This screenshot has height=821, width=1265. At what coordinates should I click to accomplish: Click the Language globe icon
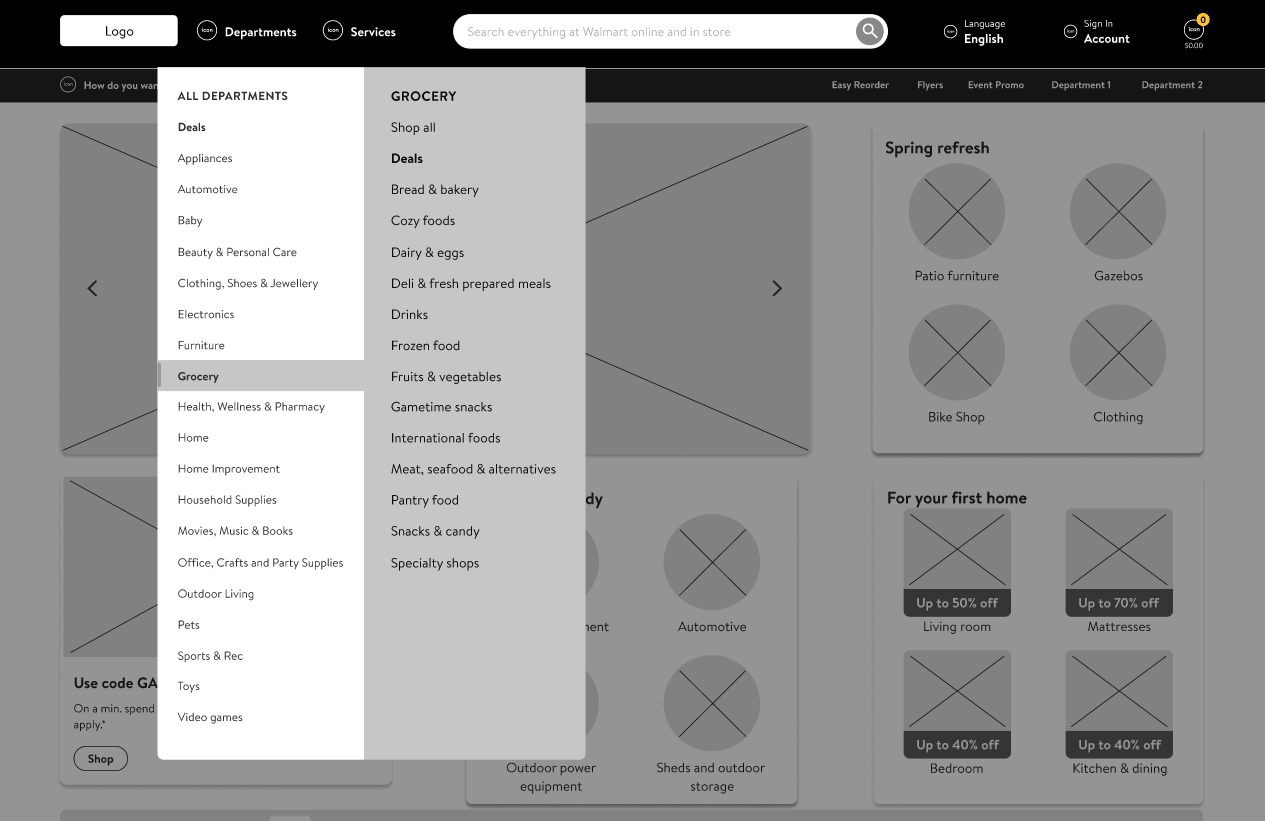(950, 31)
